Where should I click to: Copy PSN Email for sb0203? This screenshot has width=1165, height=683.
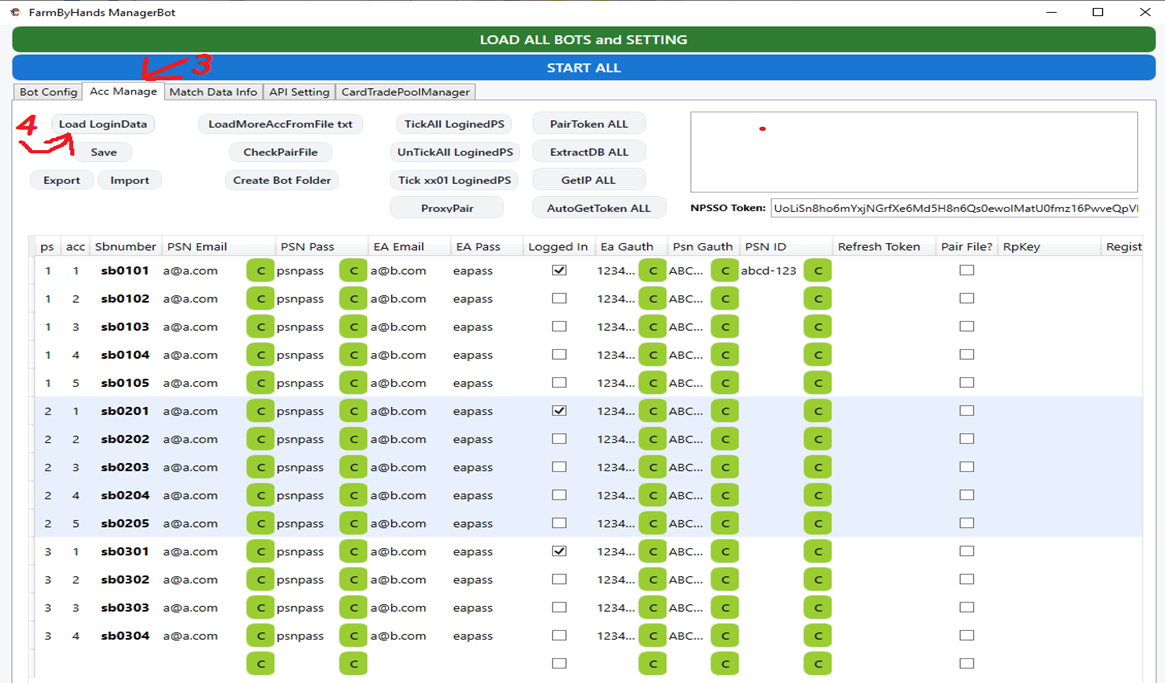click(260, 467)
